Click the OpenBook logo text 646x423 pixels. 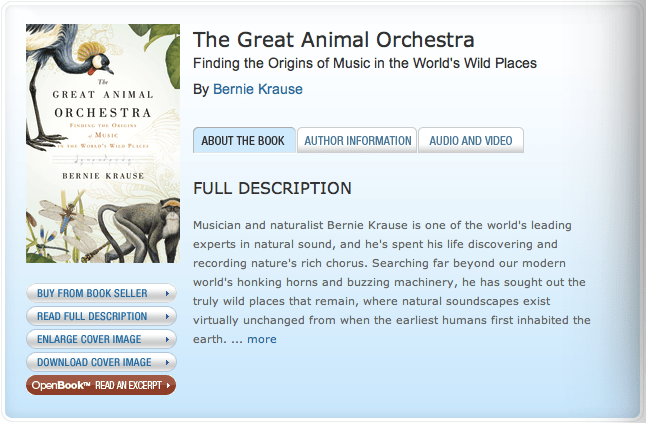point(60,385)
